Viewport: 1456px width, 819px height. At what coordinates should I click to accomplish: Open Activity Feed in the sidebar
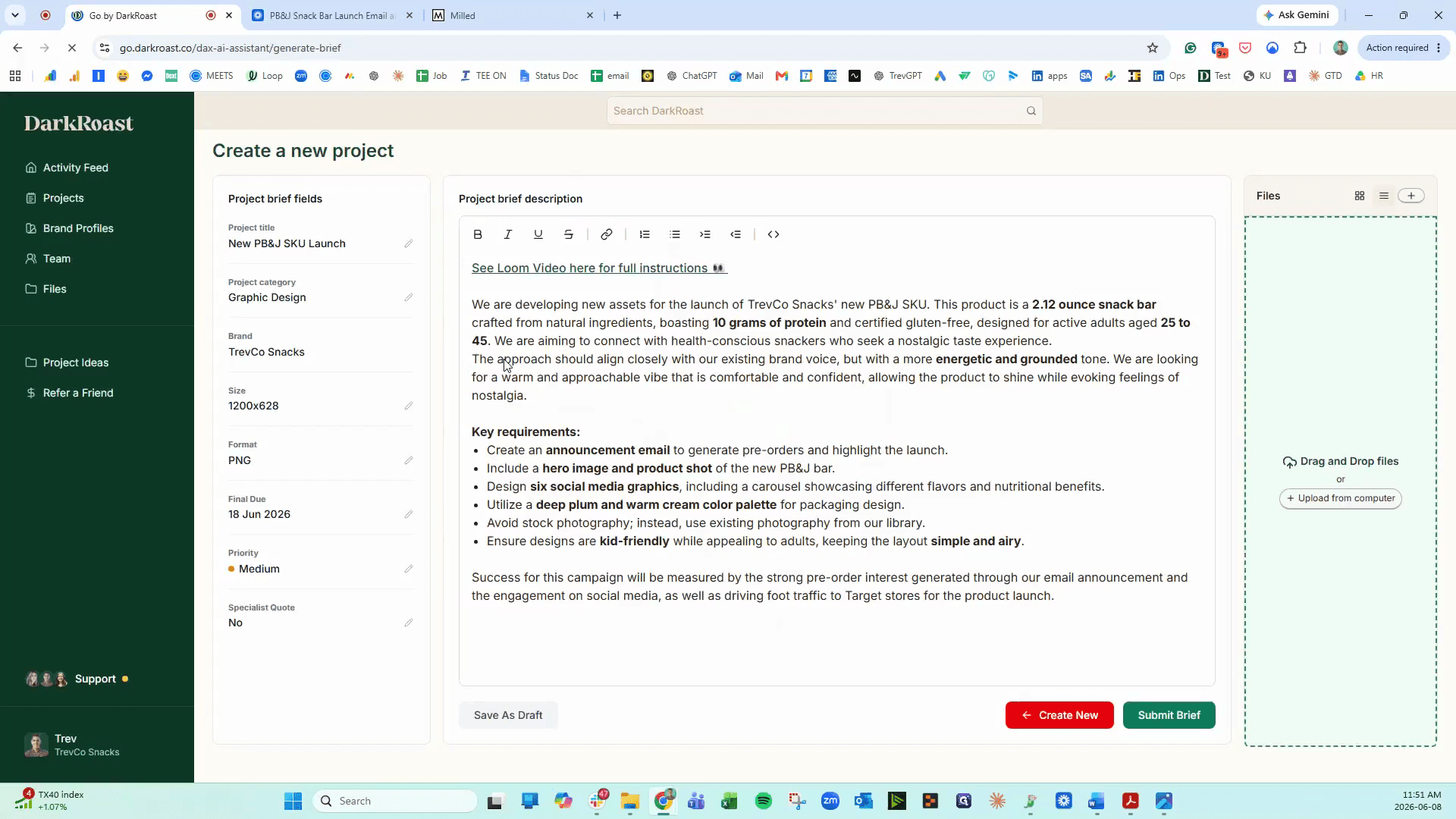[67, 168]
